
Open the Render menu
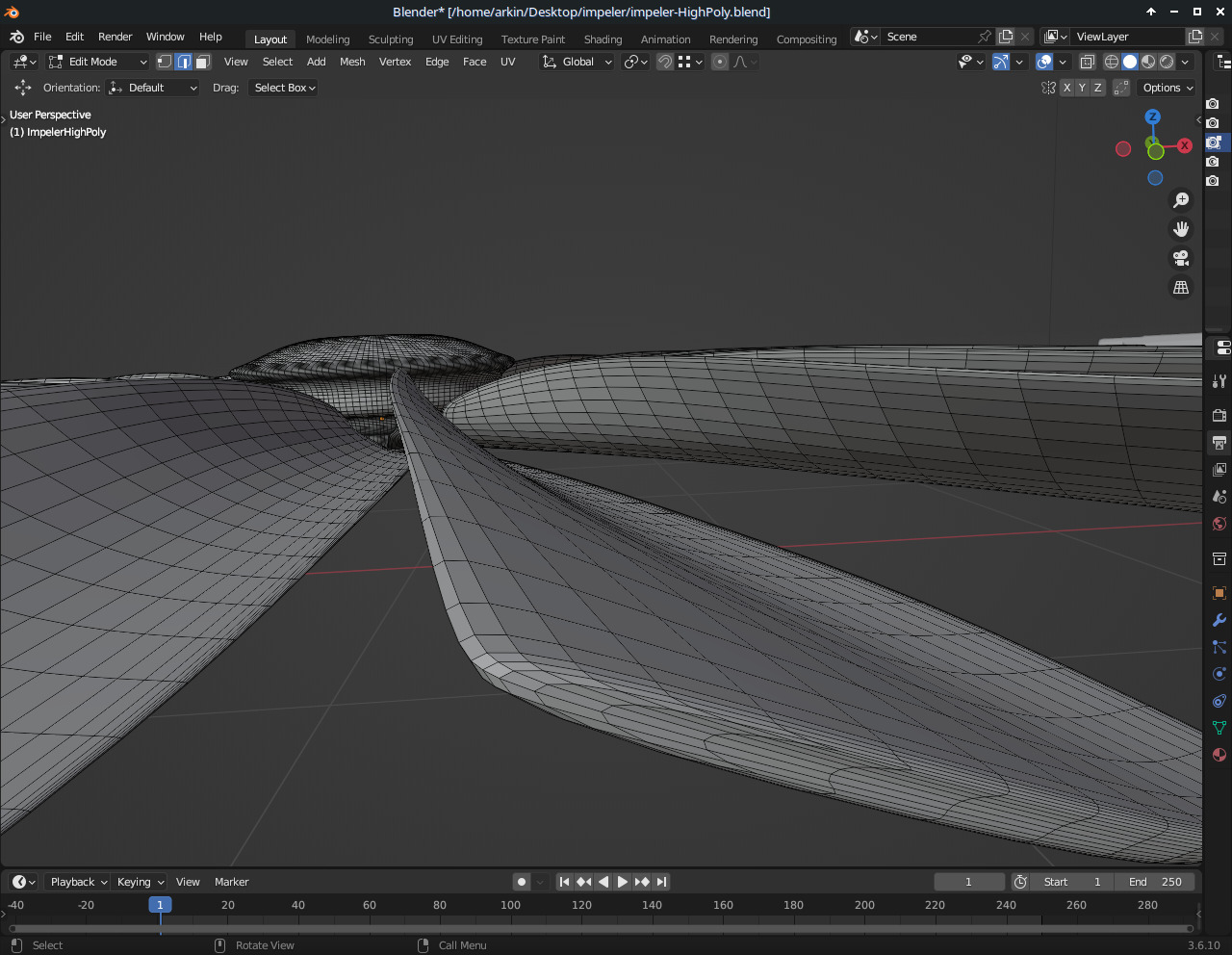coord(115,37)
